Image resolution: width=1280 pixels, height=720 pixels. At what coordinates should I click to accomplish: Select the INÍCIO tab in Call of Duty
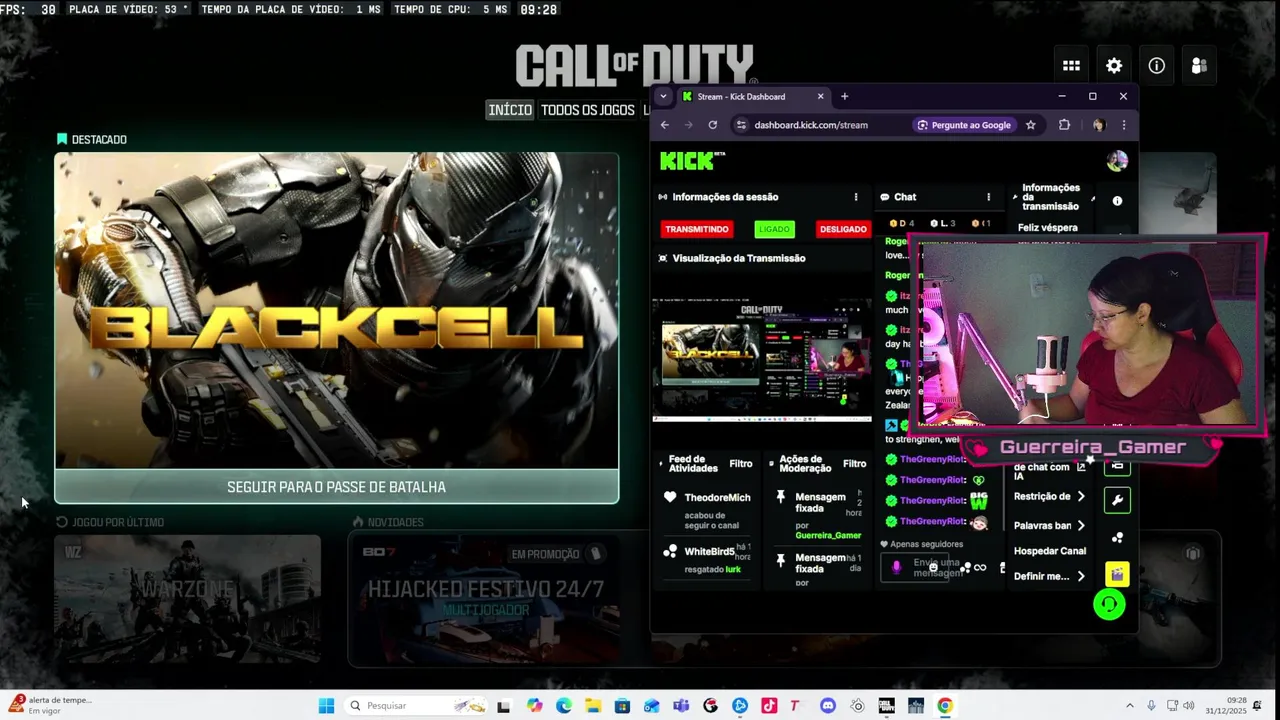click(x=510, y=110)
